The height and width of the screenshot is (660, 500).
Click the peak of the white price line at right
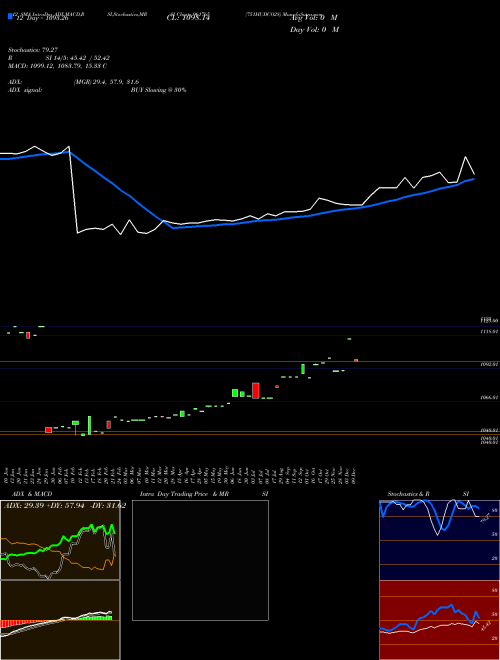pyautogui.click(x=465, y=157)
